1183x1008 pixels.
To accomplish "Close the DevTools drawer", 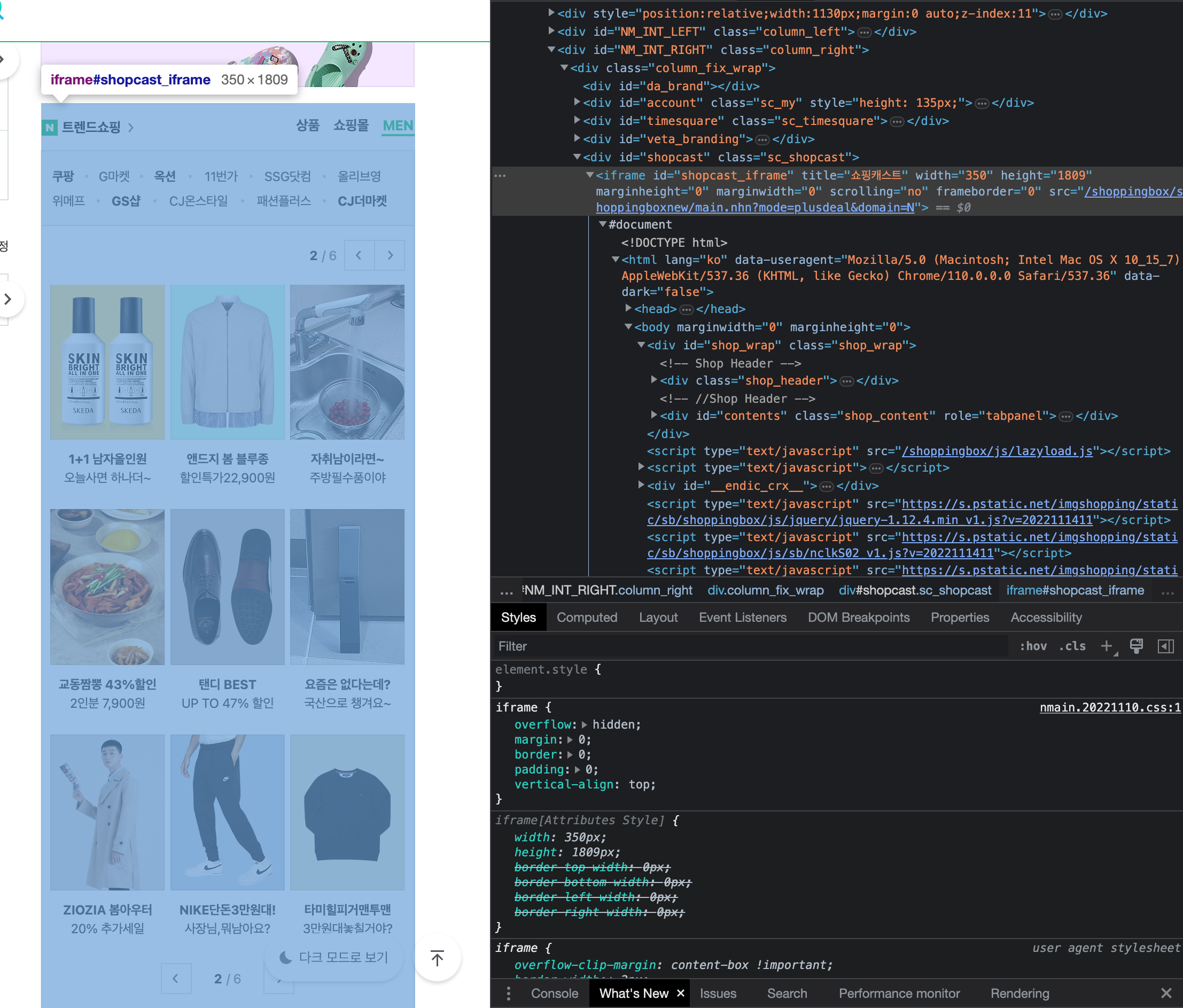I will [x=1166, y=994].
